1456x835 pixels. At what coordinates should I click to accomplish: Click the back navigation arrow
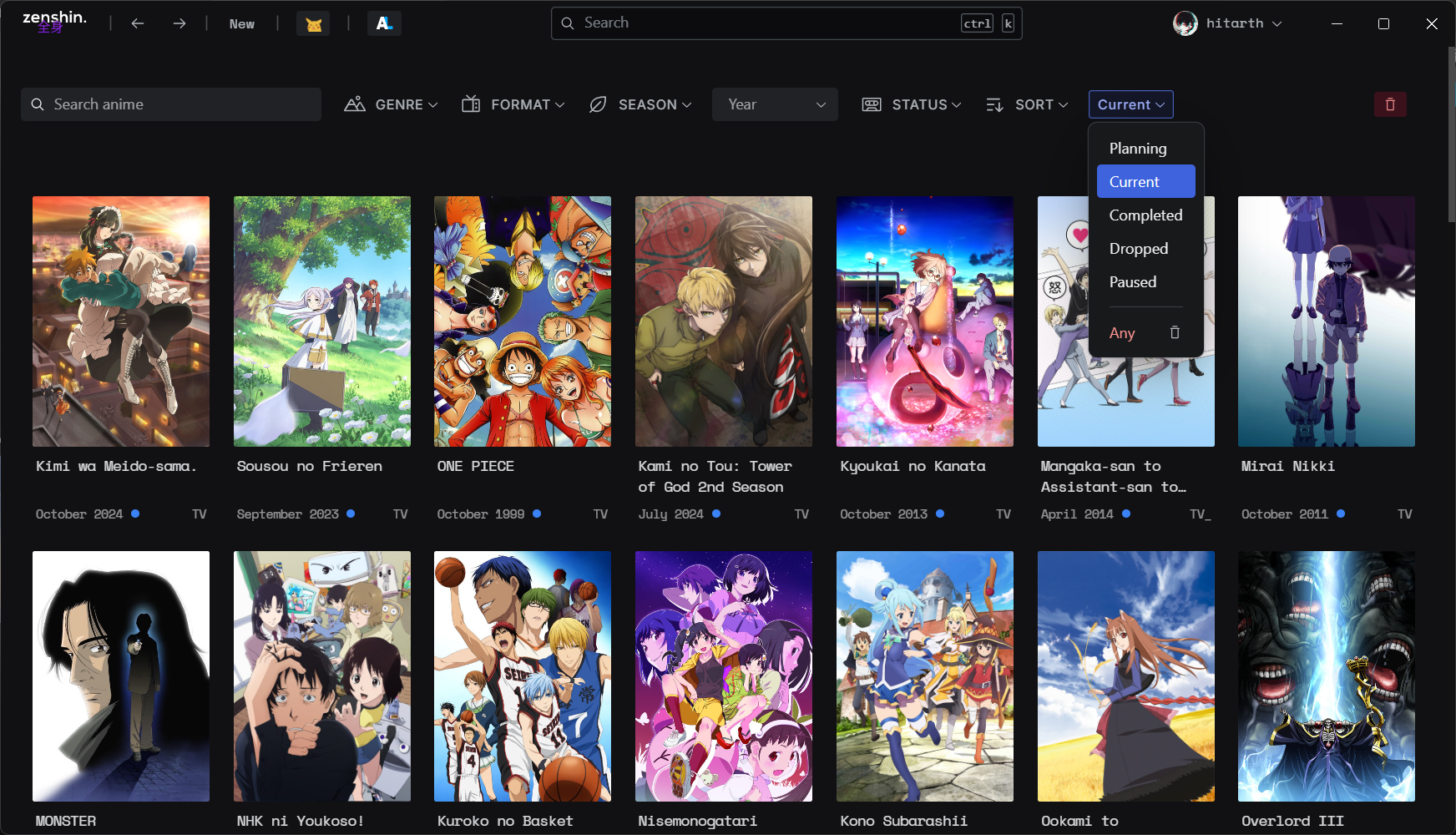pyautogui.click(x=138, y=23)
